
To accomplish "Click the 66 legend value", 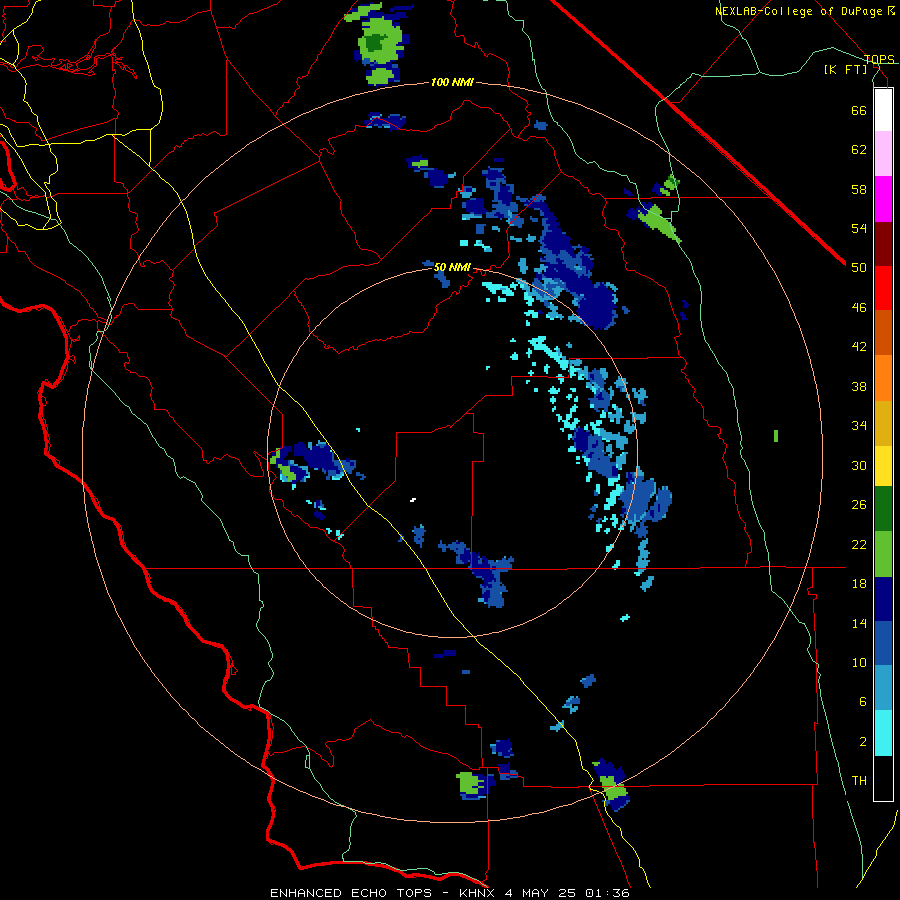I will [859, 110].
